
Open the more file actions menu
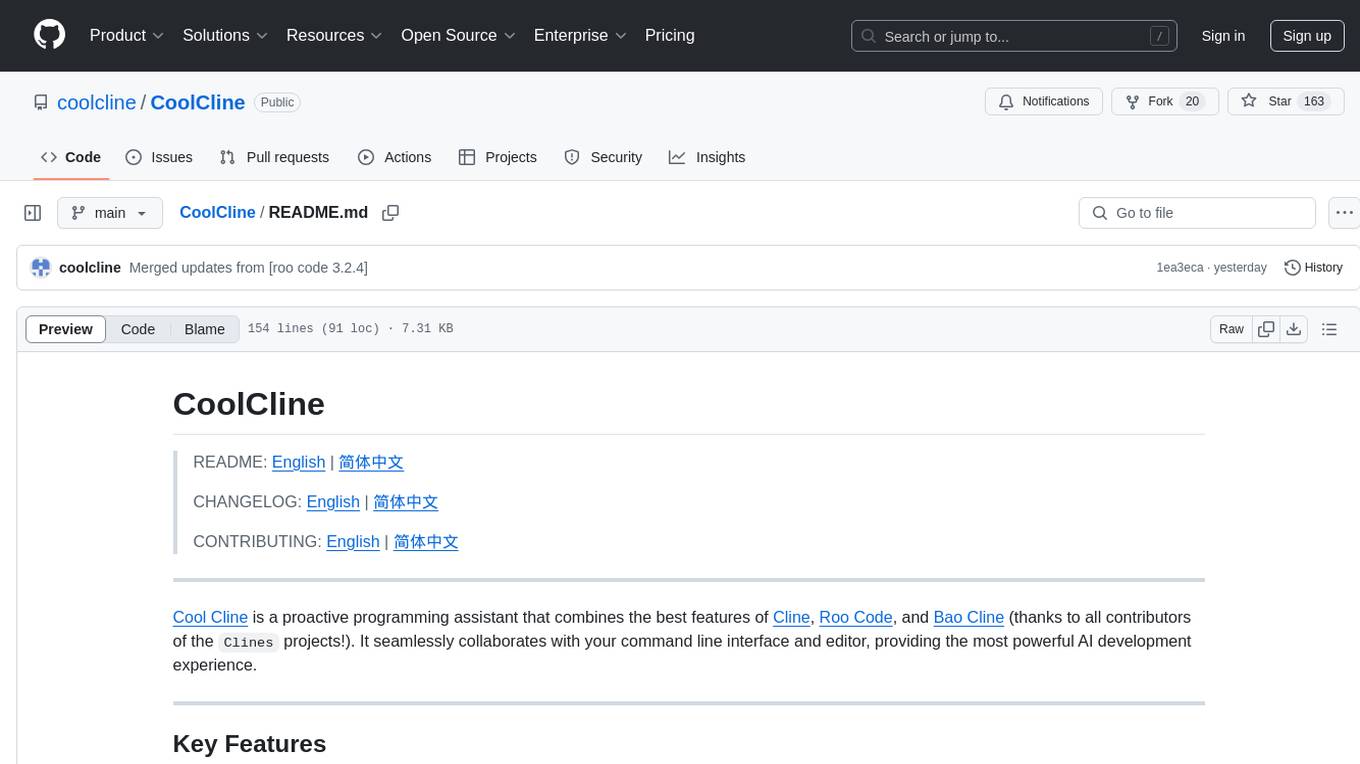pyautogui.click(x=1344, y=213)
